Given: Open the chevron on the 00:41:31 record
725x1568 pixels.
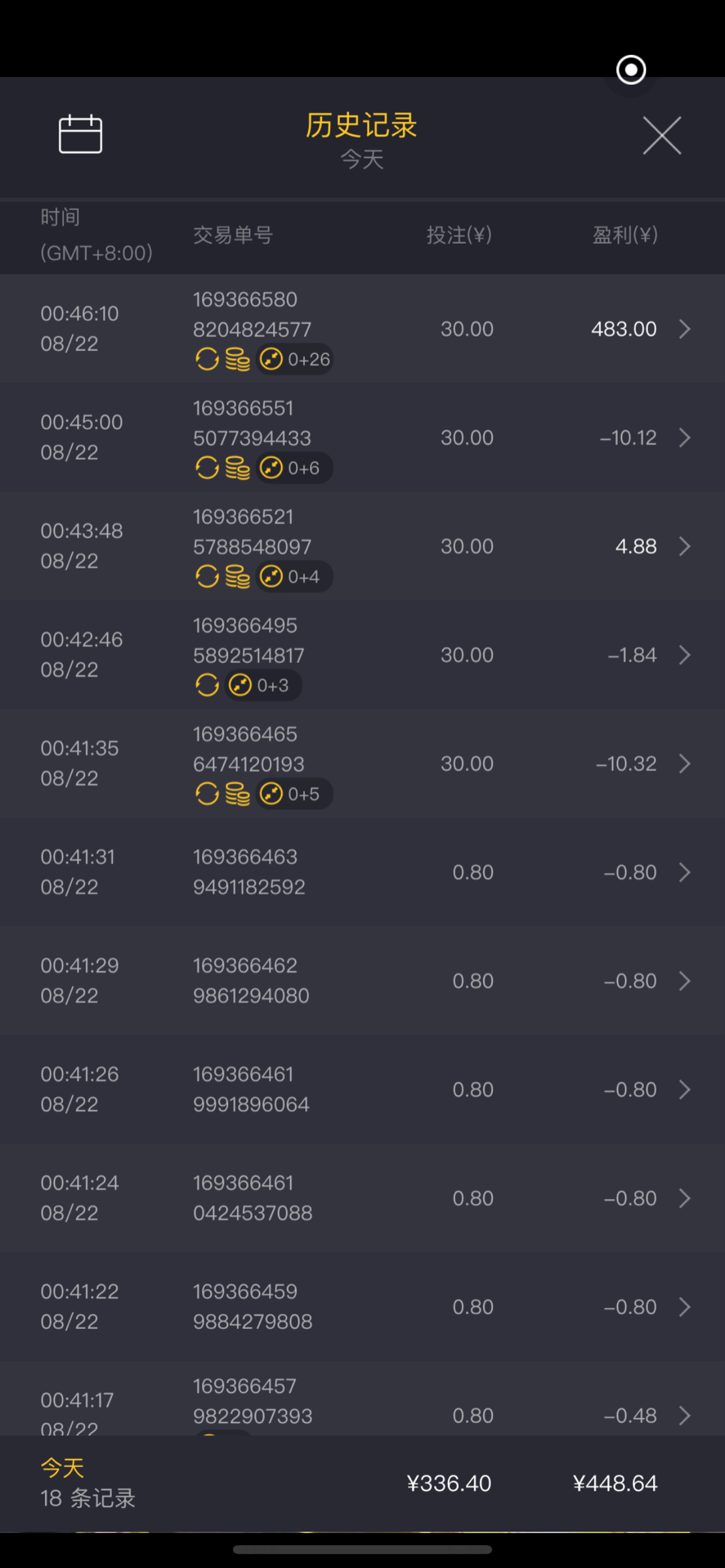Looking at the screenshot, I should (684, 872).
